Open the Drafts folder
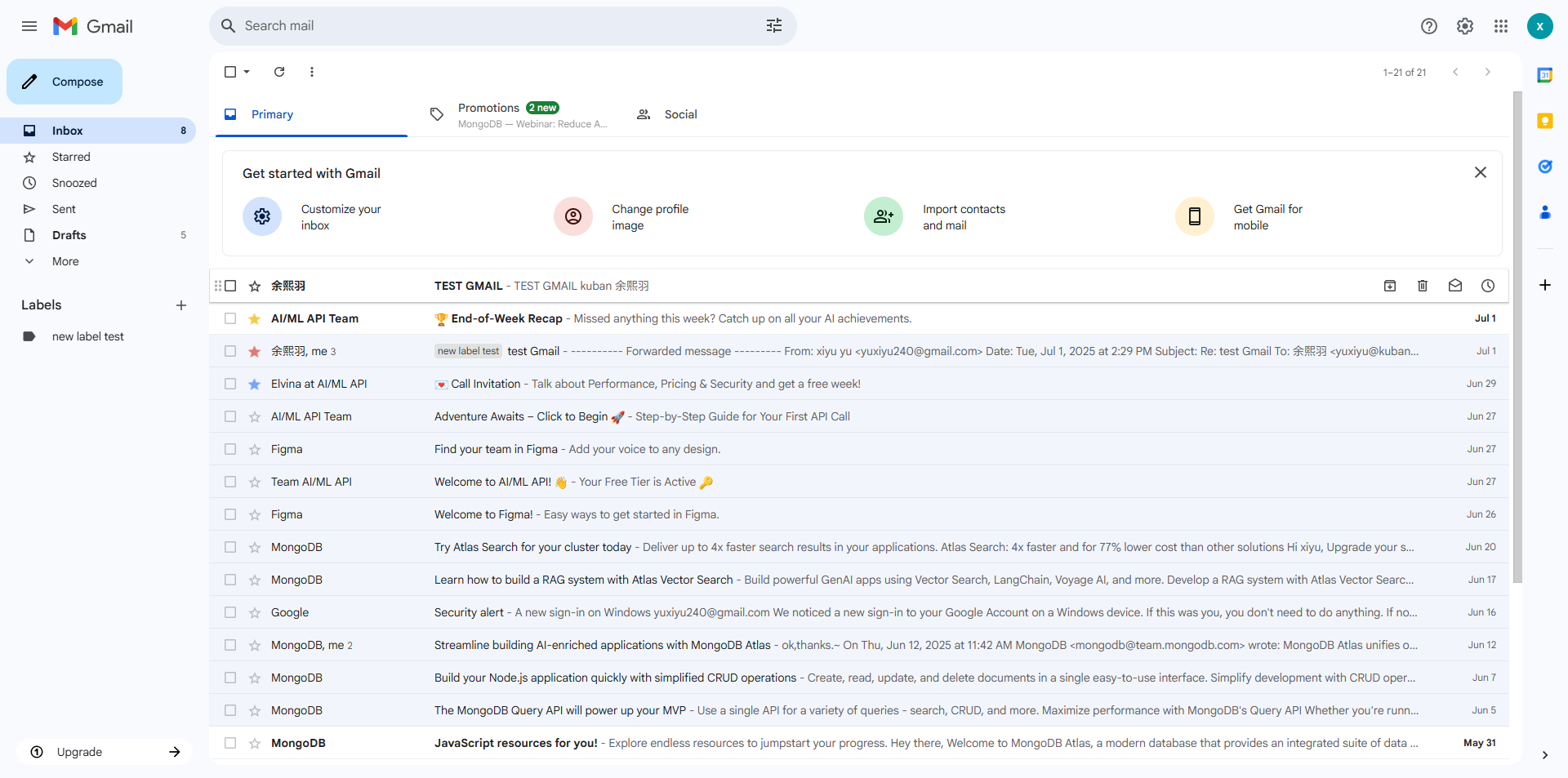1568x778 pixels. [x=98, y=235]
